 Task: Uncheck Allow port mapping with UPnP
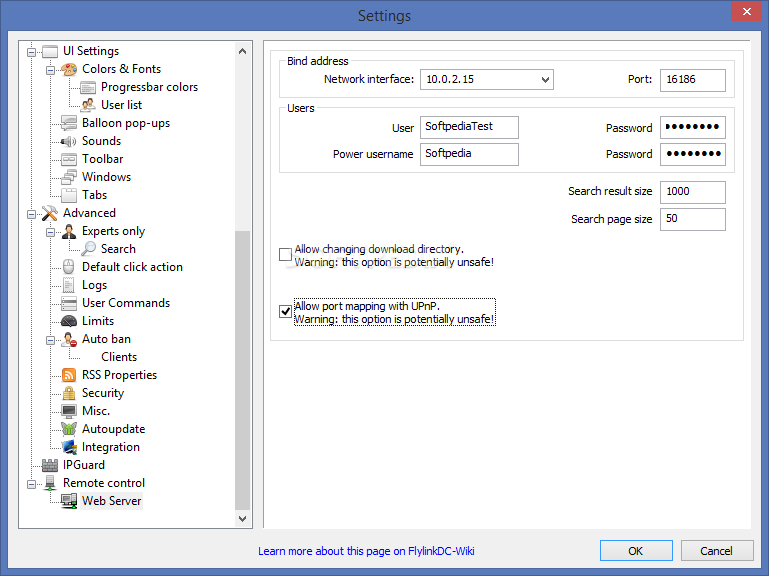(285, 312)
